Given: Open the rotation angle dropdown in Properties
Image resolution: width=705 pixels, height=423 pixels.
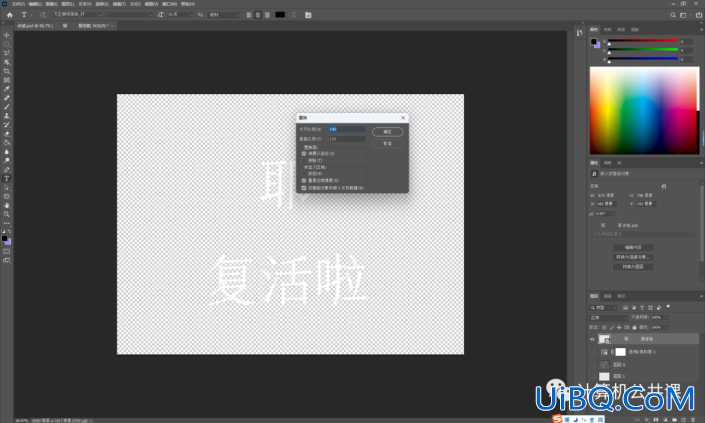Looking at the screenshot, I should tap(613, 214).
